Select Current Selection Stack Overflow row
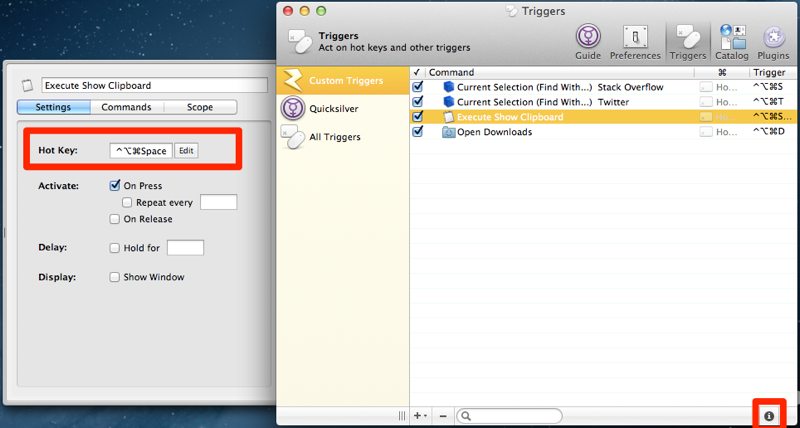 603,87
